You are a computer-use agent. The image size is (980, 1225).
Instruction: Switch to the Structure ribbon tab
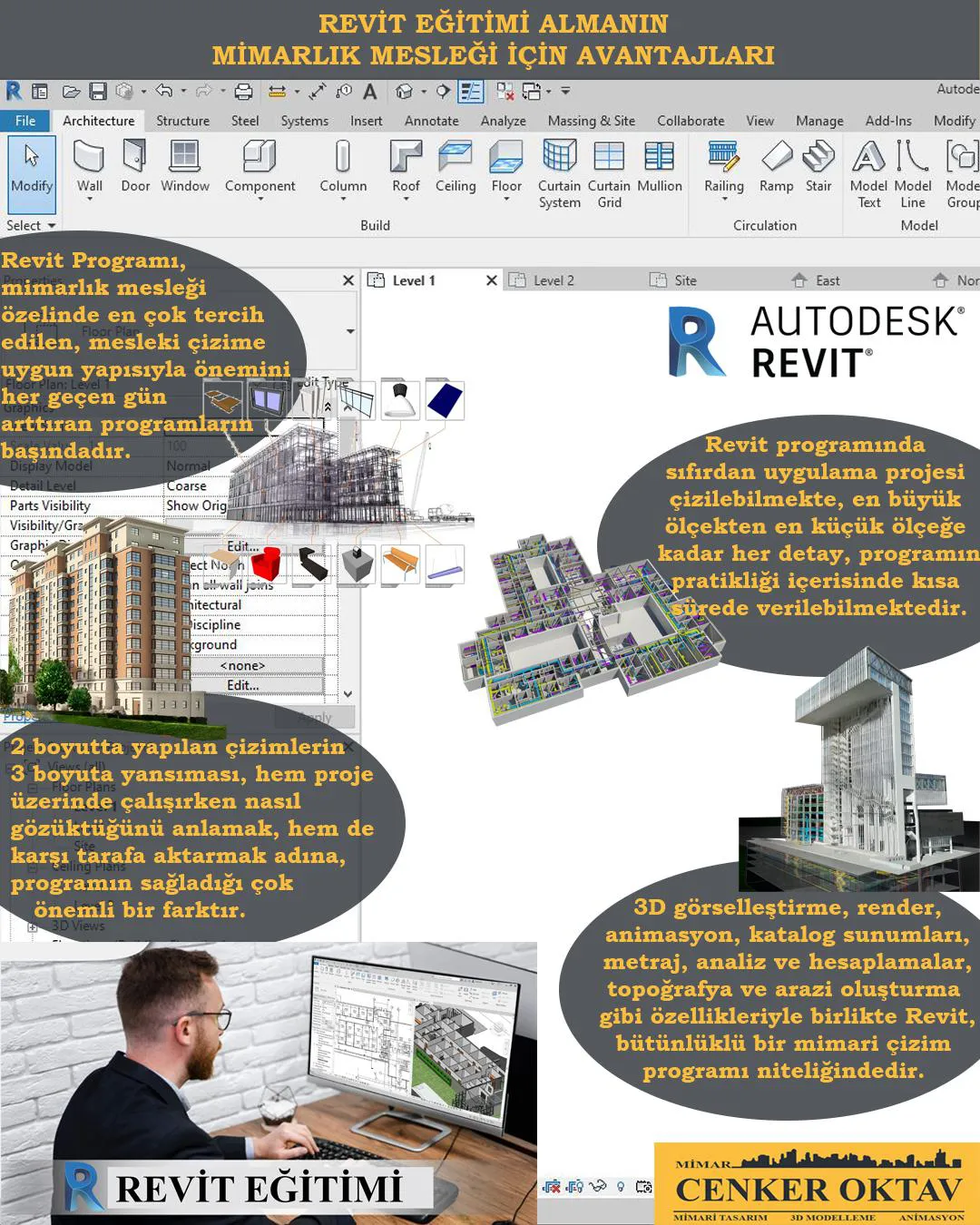click(182, 121)
